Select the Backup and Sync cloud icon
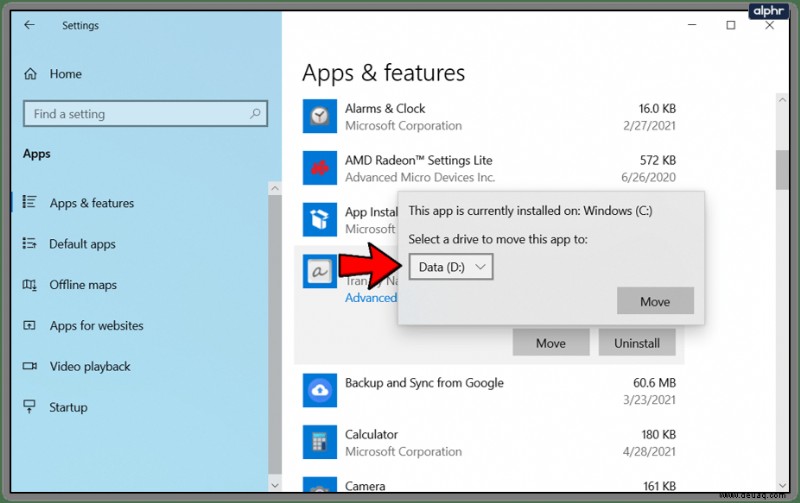Image resolution: width=800 pixels, height=503 pixels. tap(319, 390)
